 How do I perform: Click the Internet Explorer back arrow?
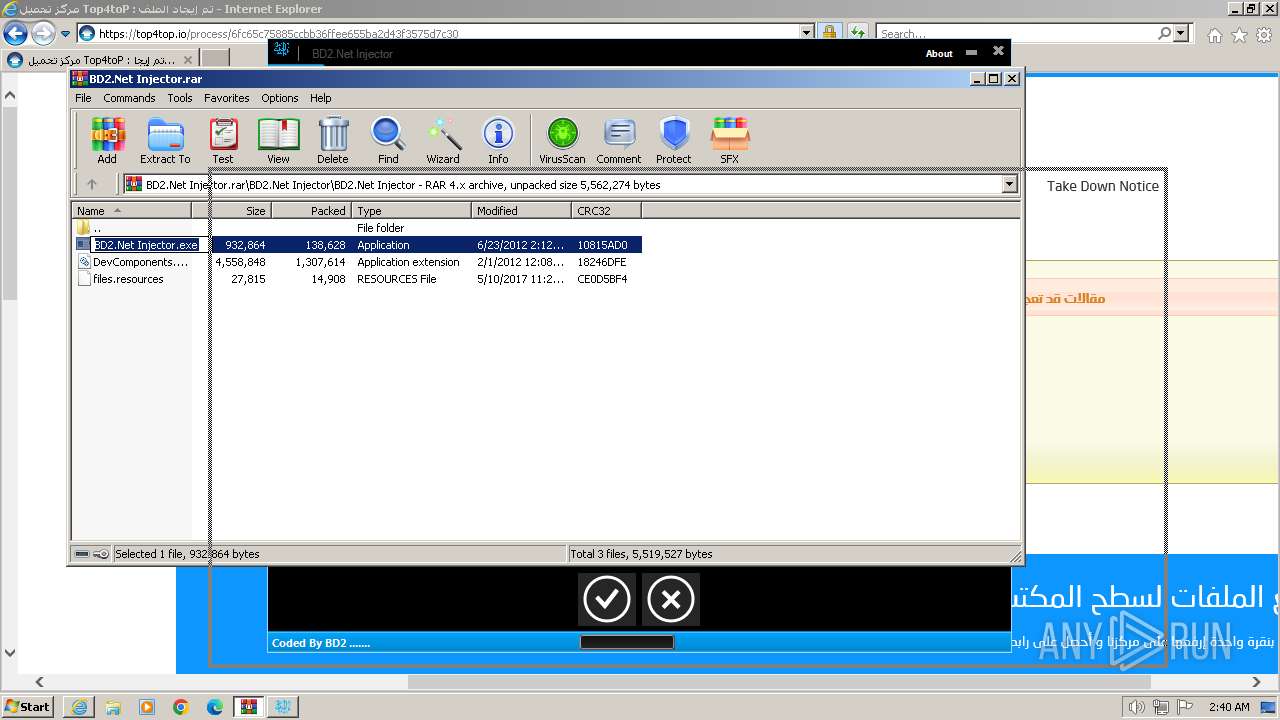pos(16,33)
